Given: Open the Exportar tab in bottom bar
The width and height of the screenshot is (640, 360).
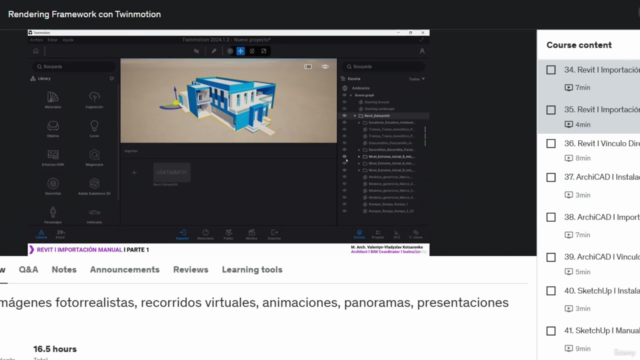Looking at the screenshot, I should pos(274,234).
